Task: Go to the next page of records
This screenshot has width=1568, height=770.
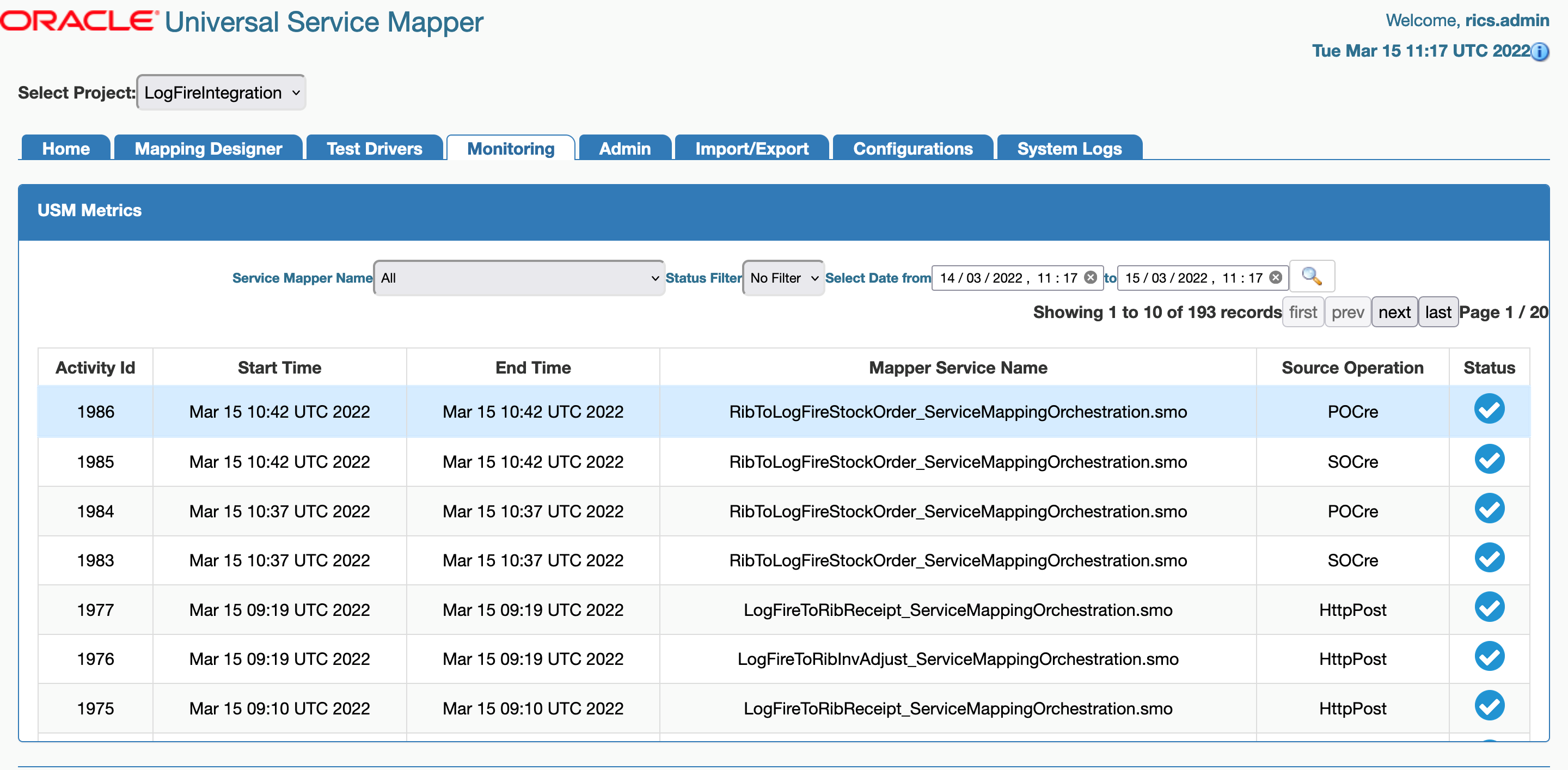Action: (1394, 311)
